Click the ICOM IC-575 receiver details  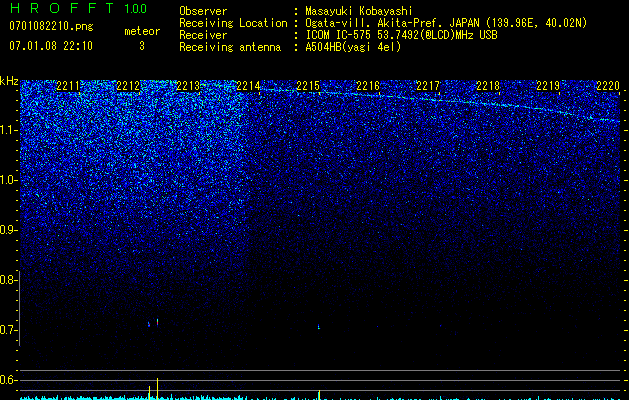point(401,35)
